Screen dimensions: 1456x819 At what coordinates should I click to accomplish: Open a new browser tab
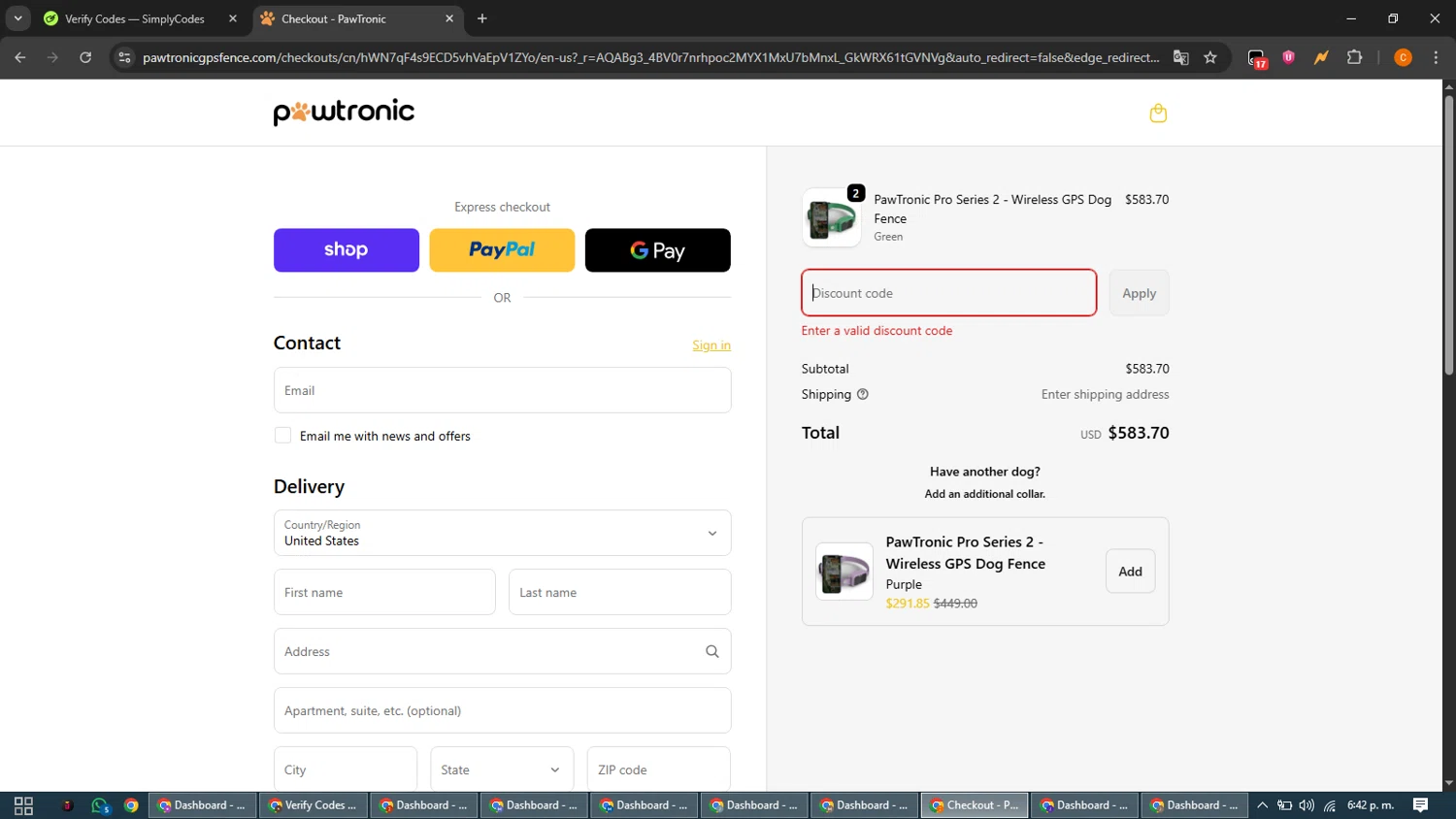[482, 18]
